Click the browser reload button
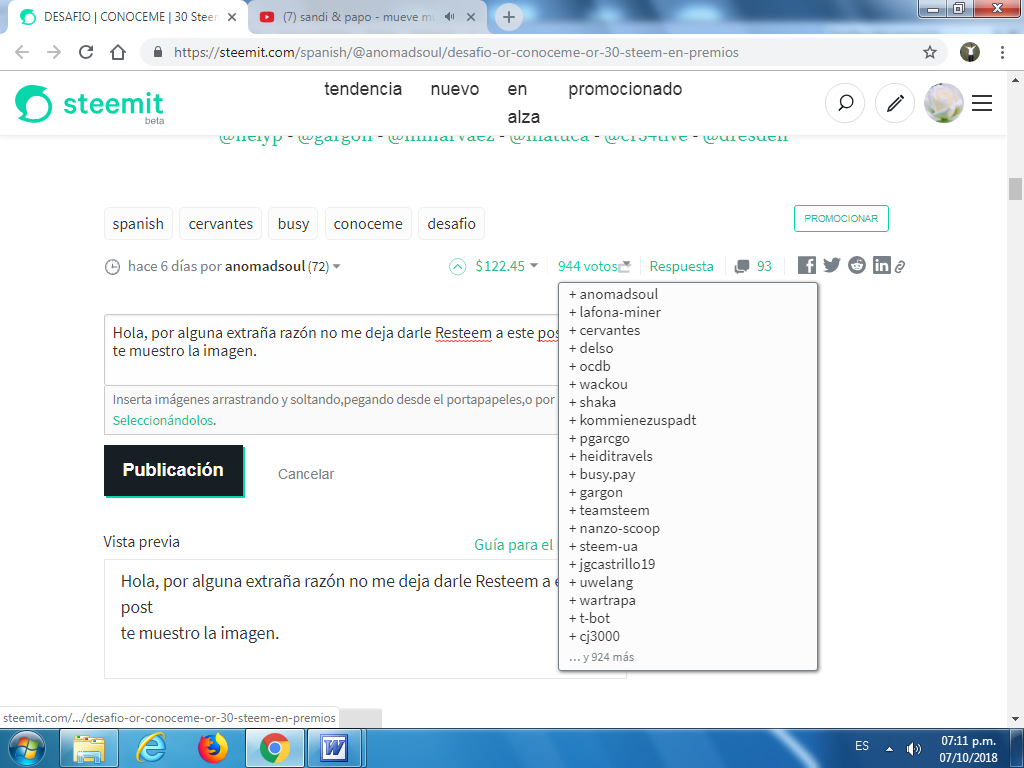 coord(86,52)
